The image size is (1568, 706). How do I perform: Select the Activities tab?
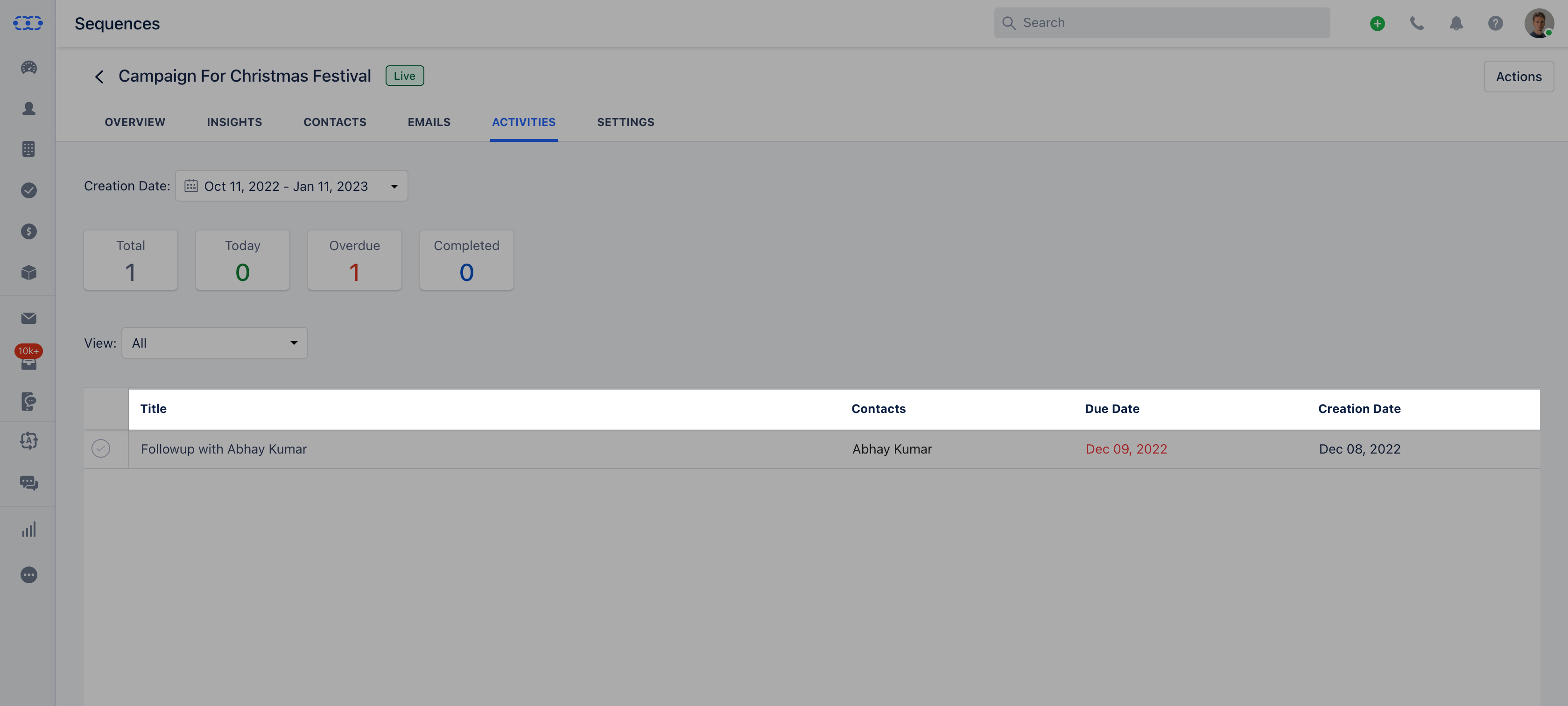tap(524, 122)
